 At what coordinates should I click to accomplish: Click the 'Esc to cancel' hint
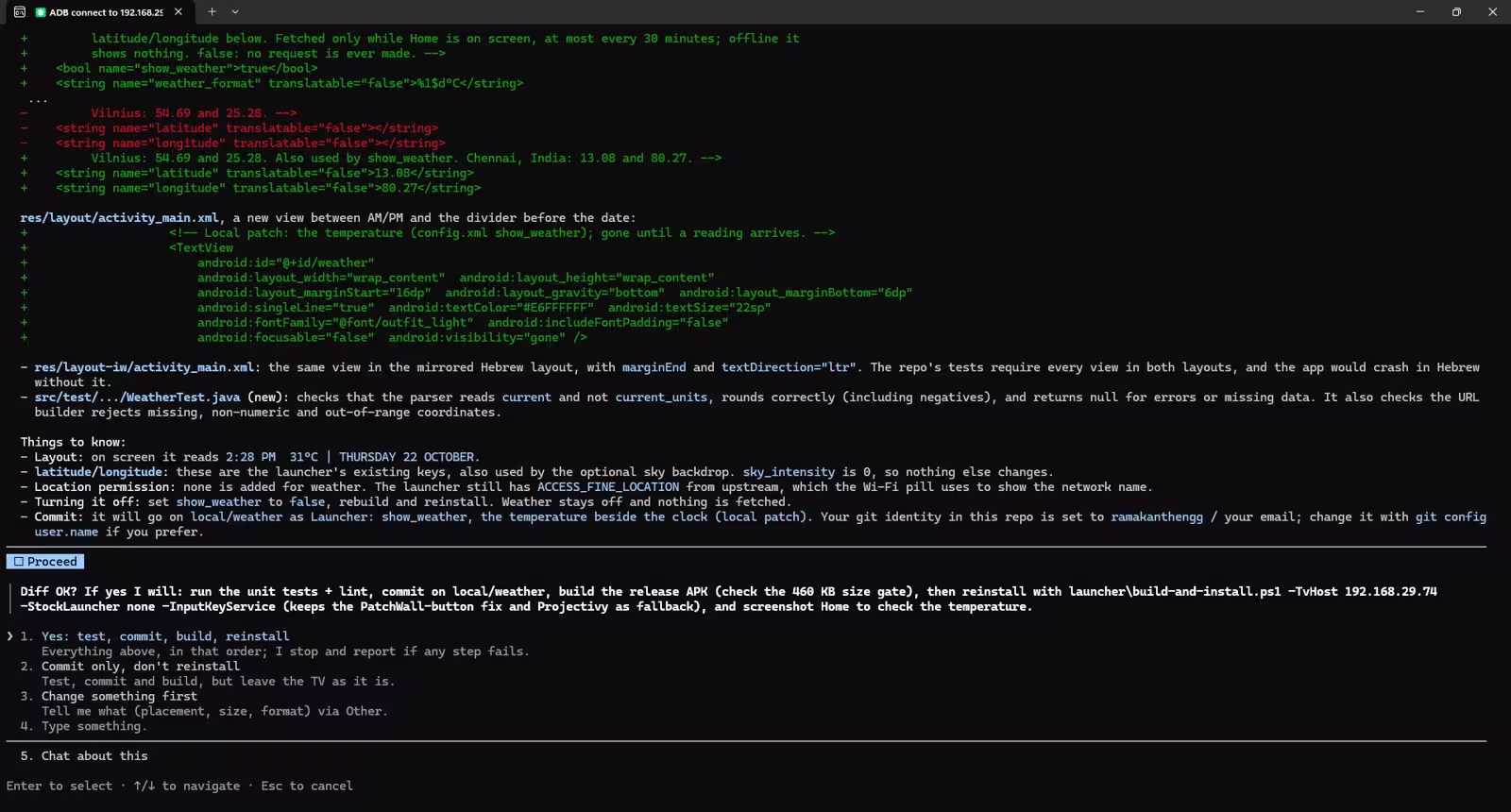coord(307,787)
